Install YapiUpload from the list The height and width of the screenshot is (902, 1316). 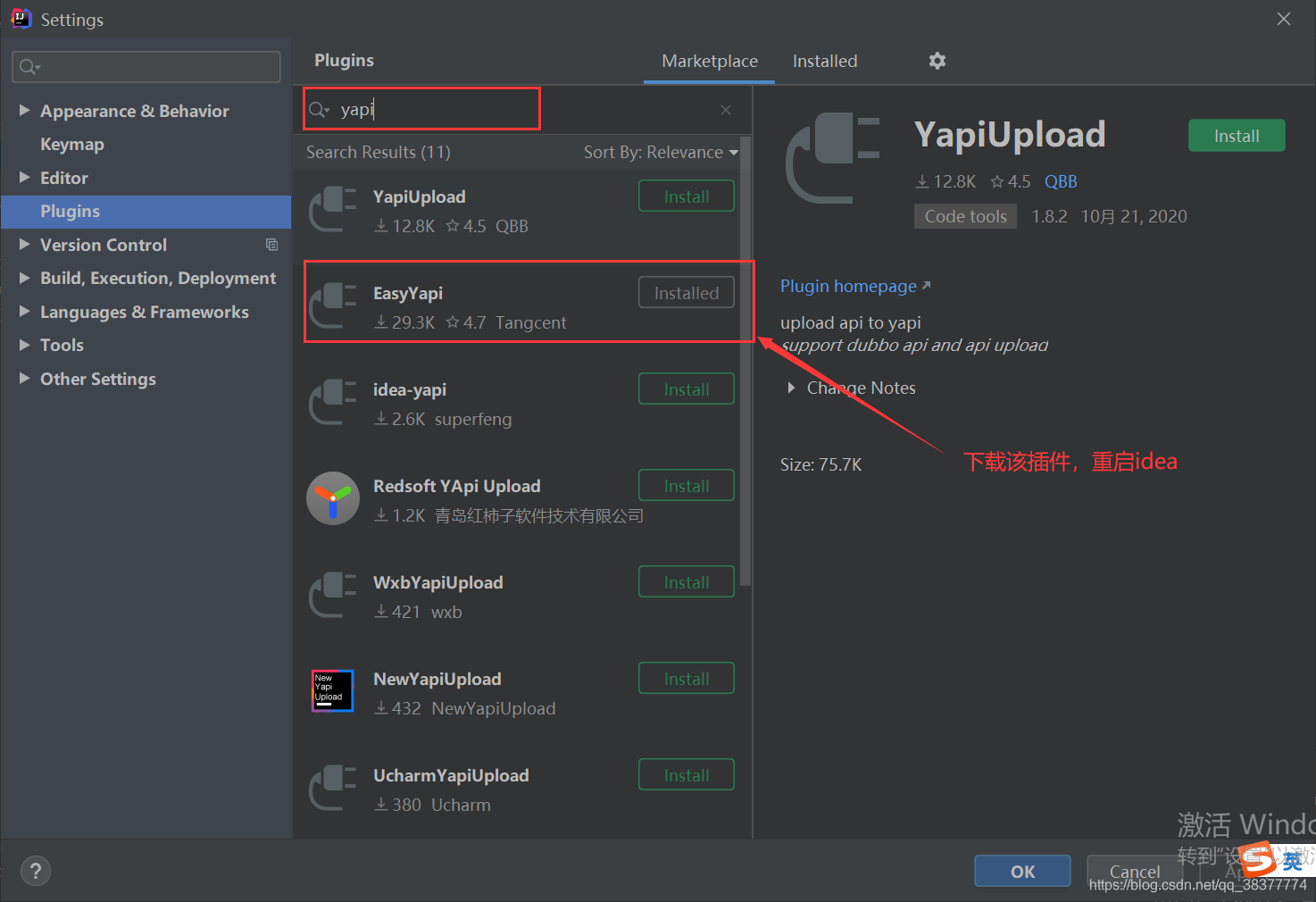point(687,196)
